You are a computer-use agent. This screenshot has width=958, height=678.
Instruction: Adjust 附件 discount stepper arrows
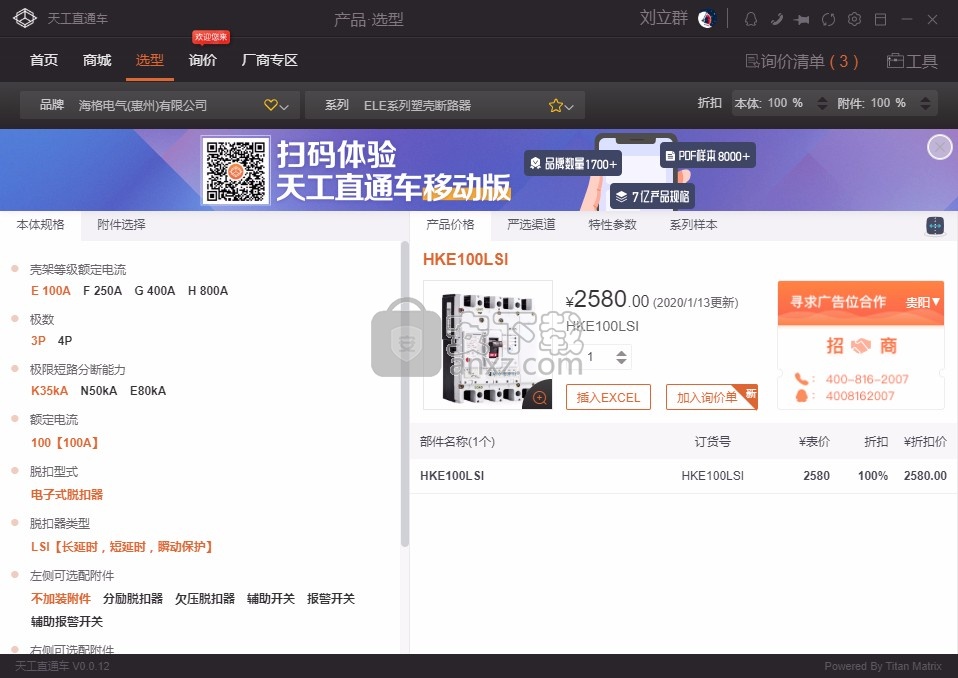[926, 103]
